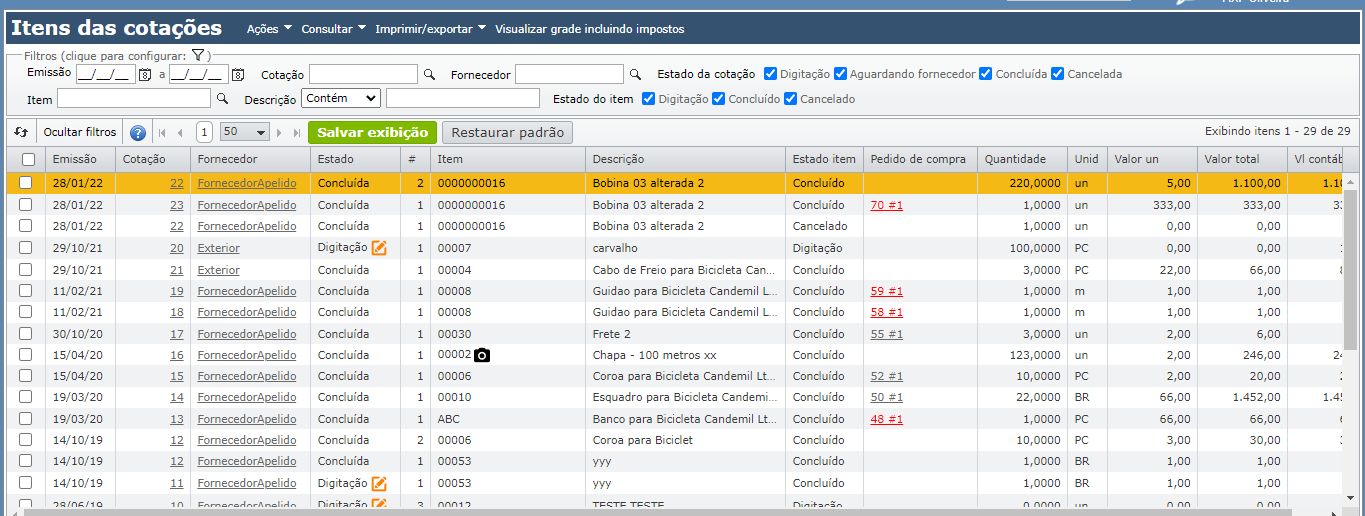Click the Ocultar filtros button
1365x516 pixels.
click(80, 132)
